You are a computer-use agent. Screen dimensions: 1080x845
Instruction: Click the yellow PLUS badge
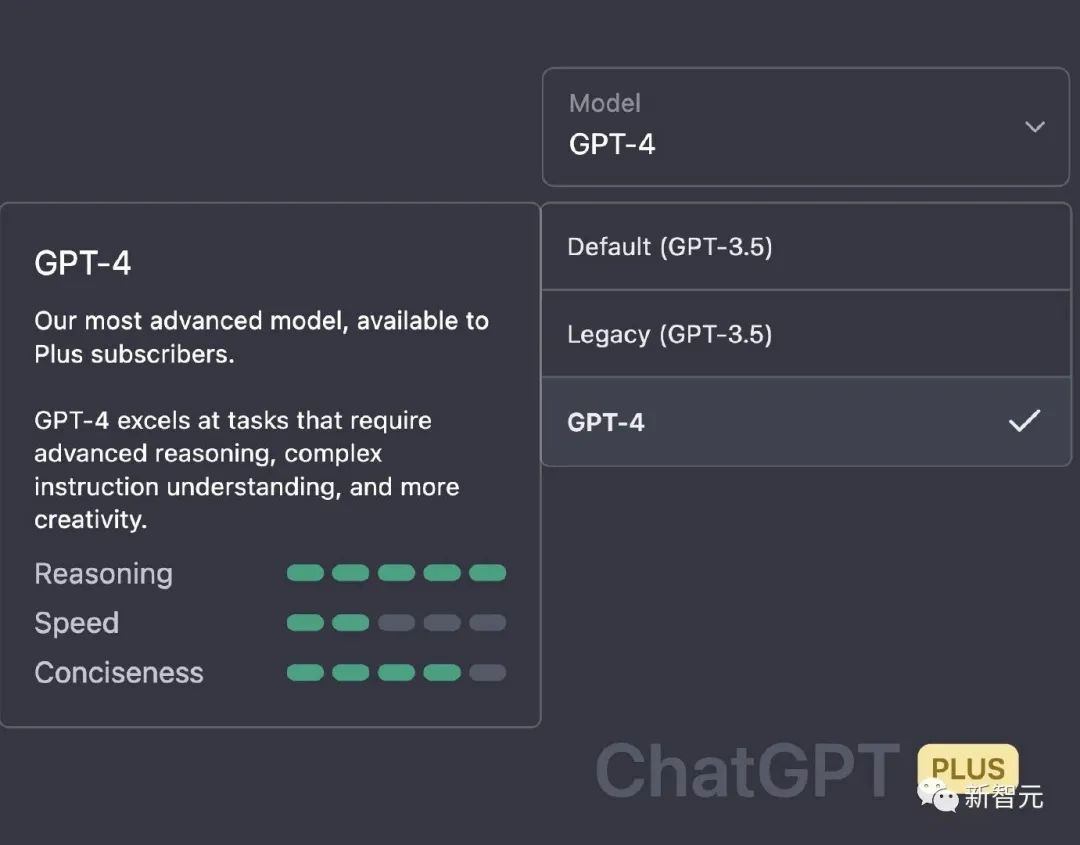click(967, 767)
